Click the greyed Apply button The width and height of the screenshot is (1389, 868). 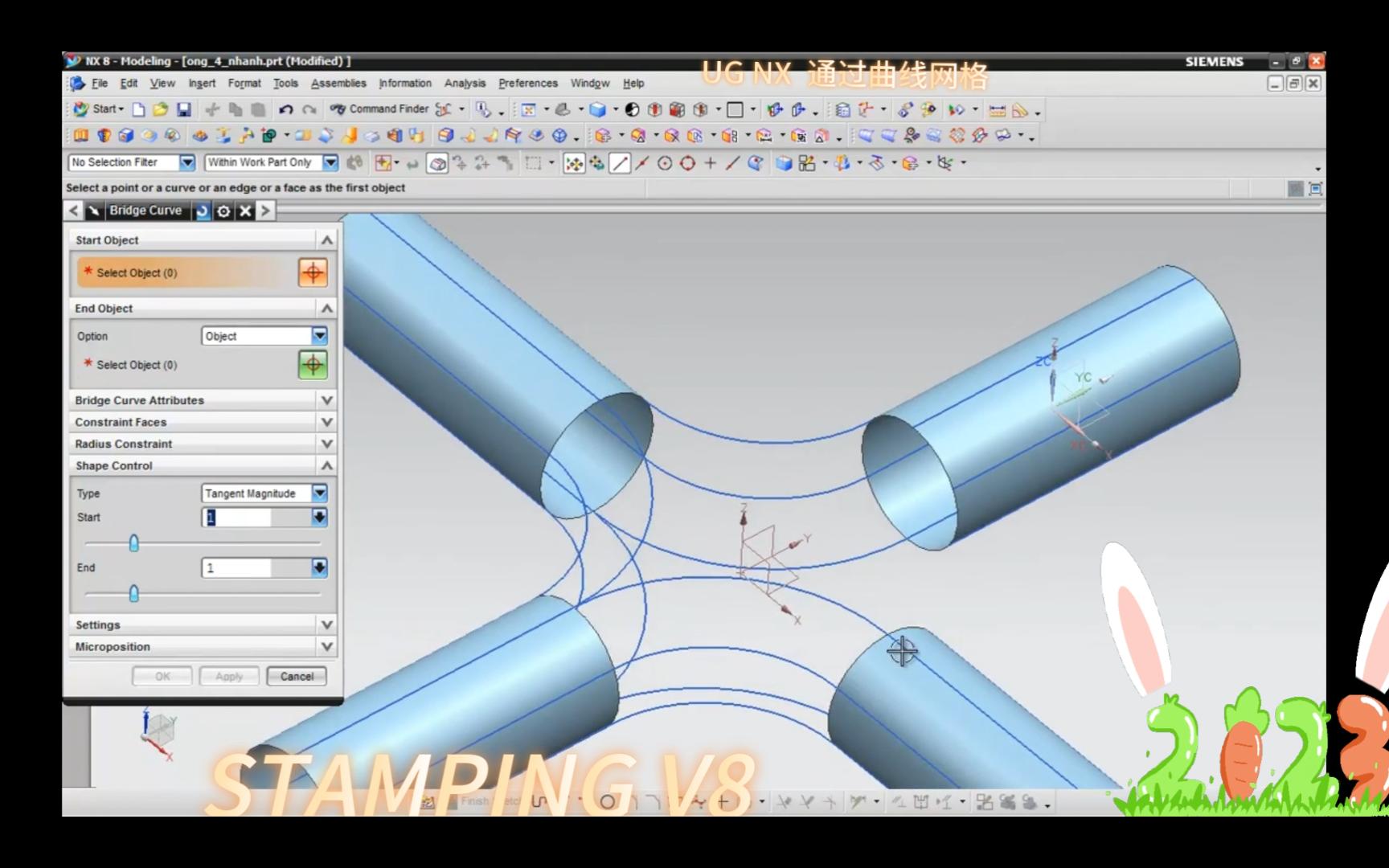coord(229,676)
